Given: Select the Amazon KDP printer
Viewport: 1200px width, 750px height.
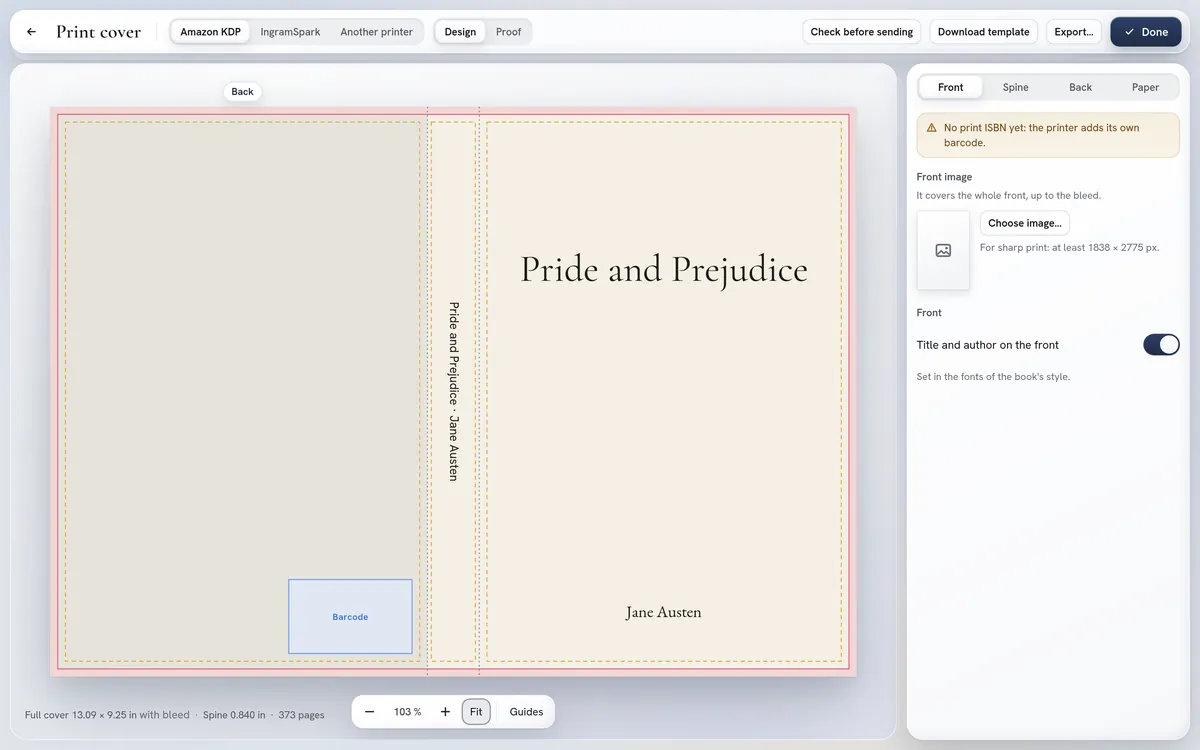Looking at the screenshot, I should click(210, 32).
